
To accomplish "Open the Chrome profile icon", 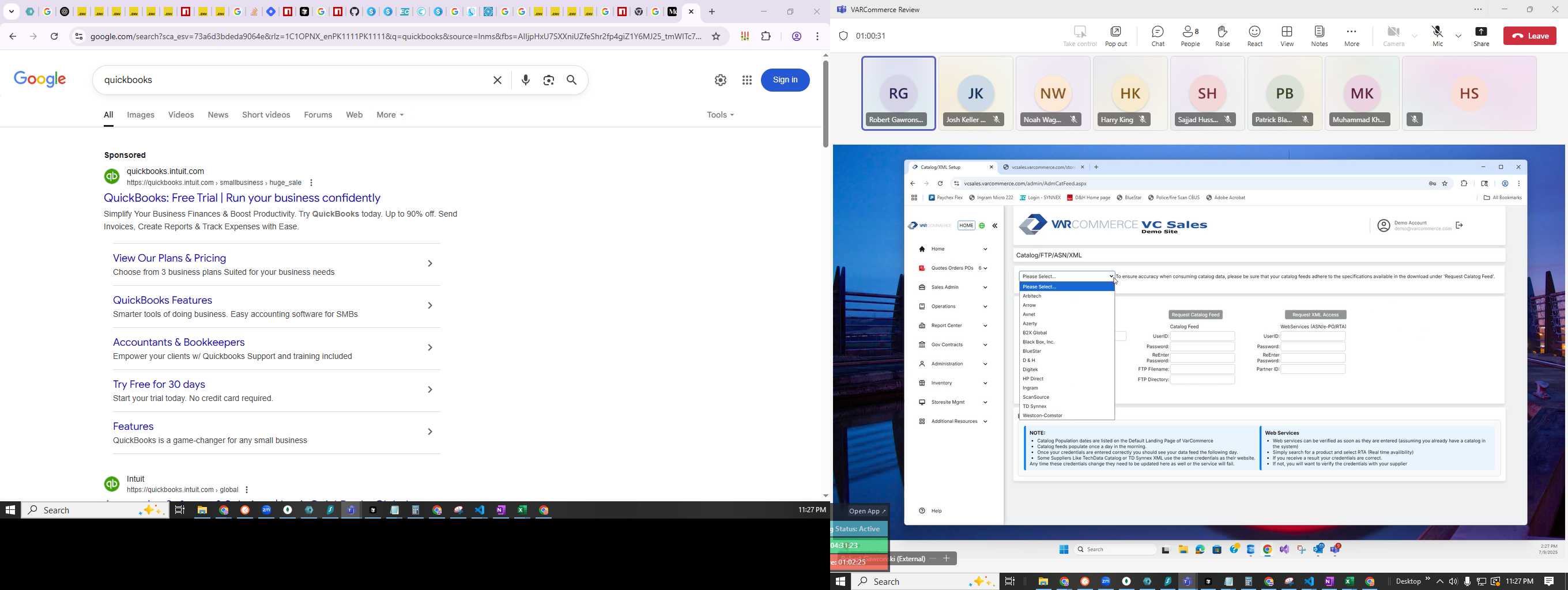I will 796,36.
